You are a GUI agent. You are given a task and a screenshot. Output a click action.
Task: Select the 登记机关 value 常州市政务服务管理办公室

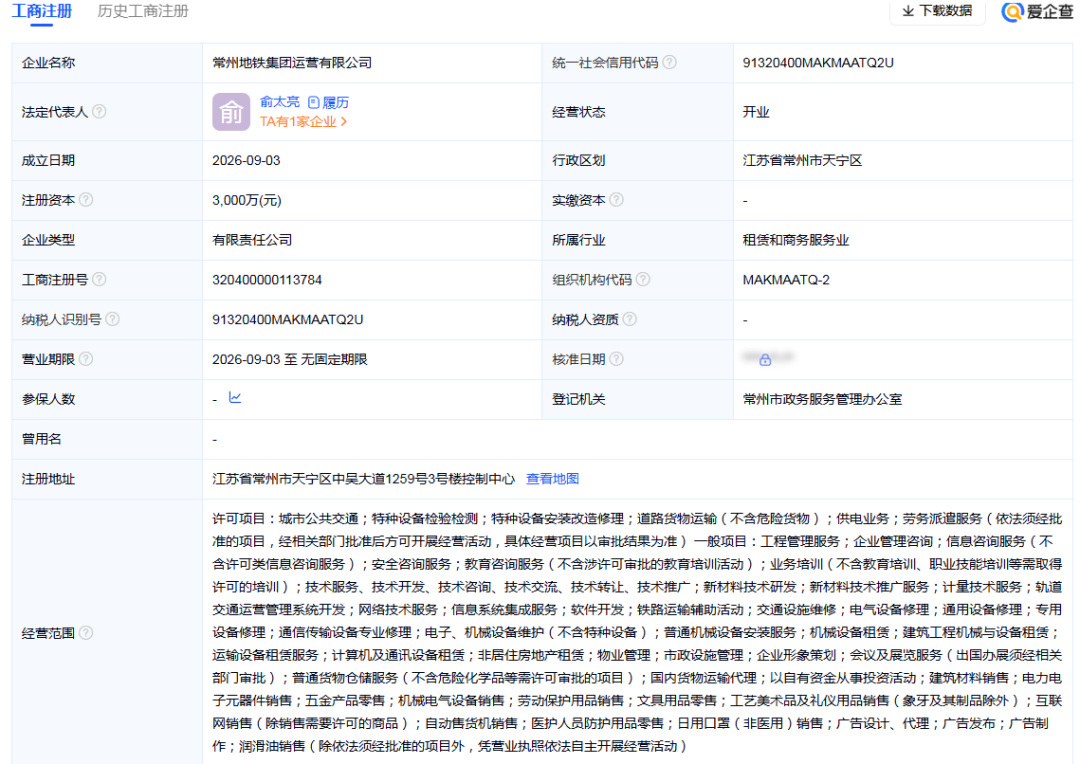pos(822,399)
